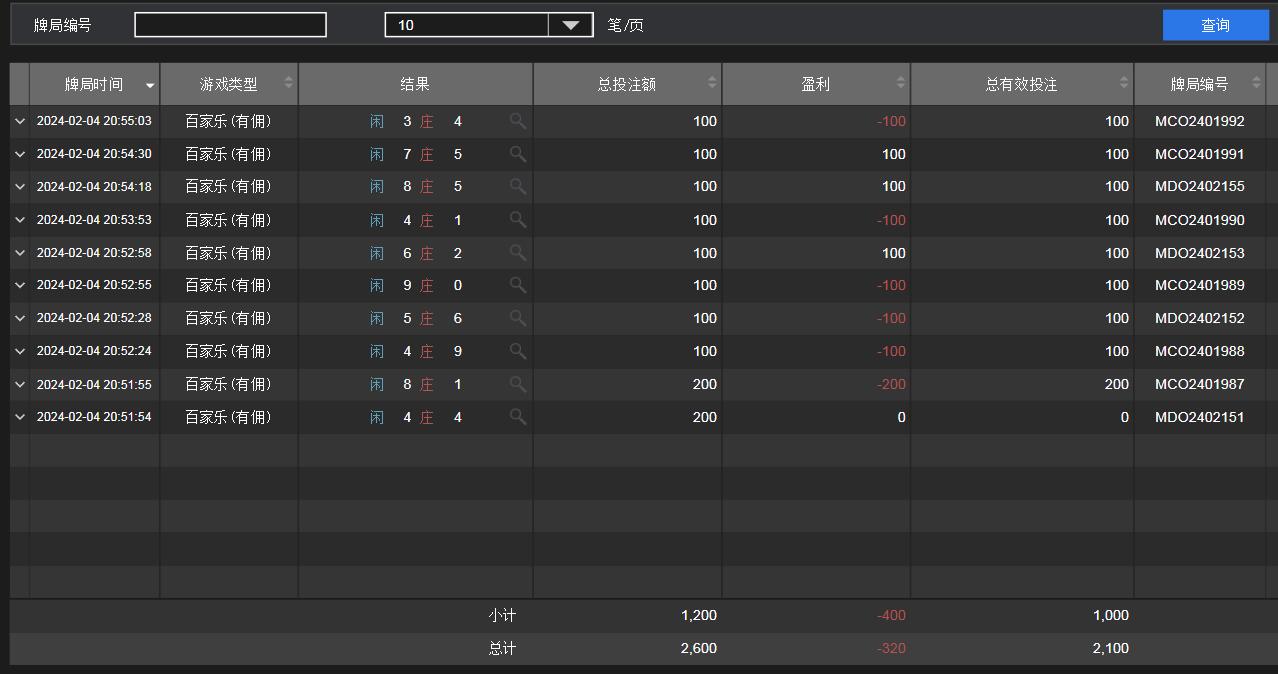
Task: Sort by 总有效投注 column header
Action: (1021, 85)
